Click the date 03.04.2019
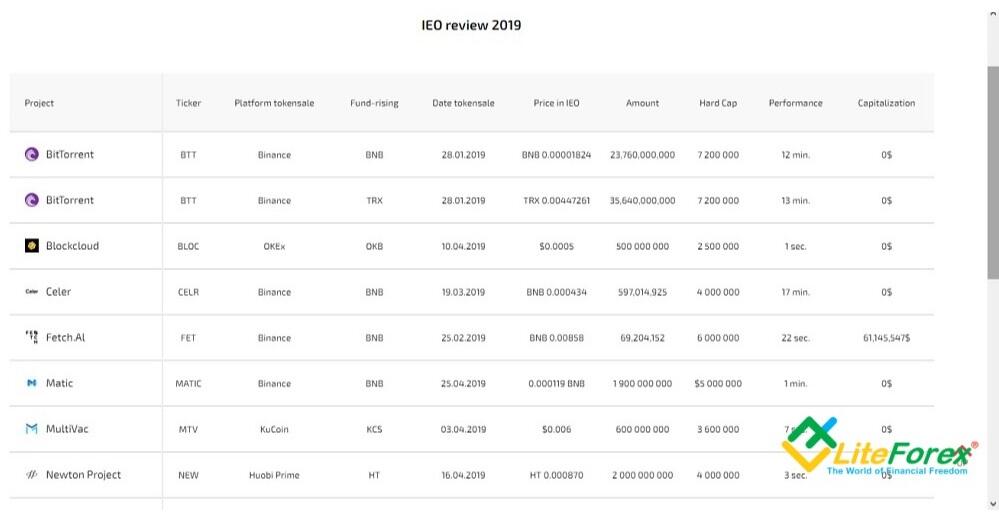This screenshot has width=999, height=525. click(x=463, y=429)
